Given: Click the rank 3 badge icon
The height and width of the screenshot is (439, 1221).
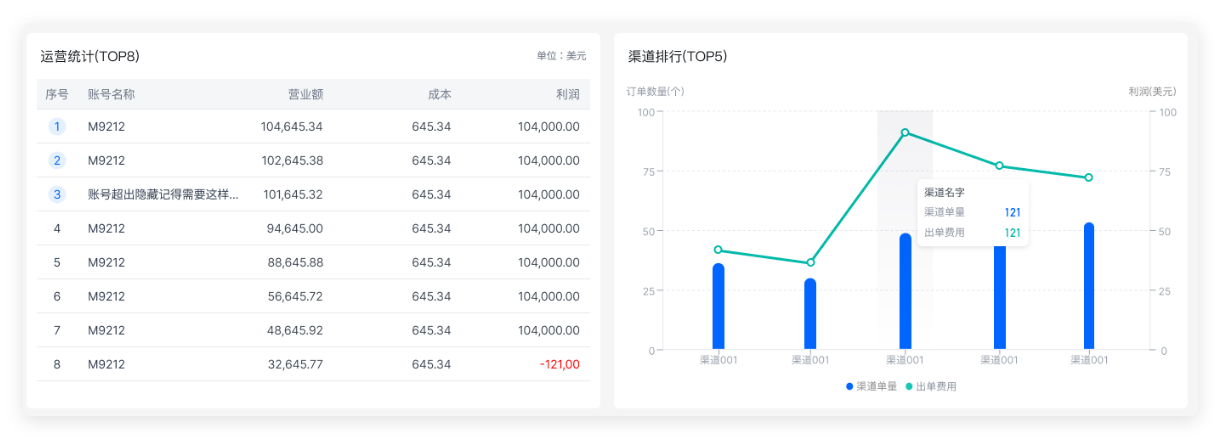Looking at the screenshot, I should click(x=57, y=195).
